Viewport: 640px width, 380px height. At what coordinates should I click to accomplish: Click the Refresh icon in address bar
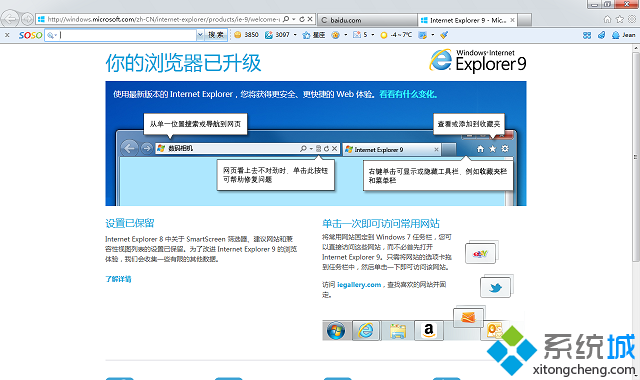tap(302, 19)
